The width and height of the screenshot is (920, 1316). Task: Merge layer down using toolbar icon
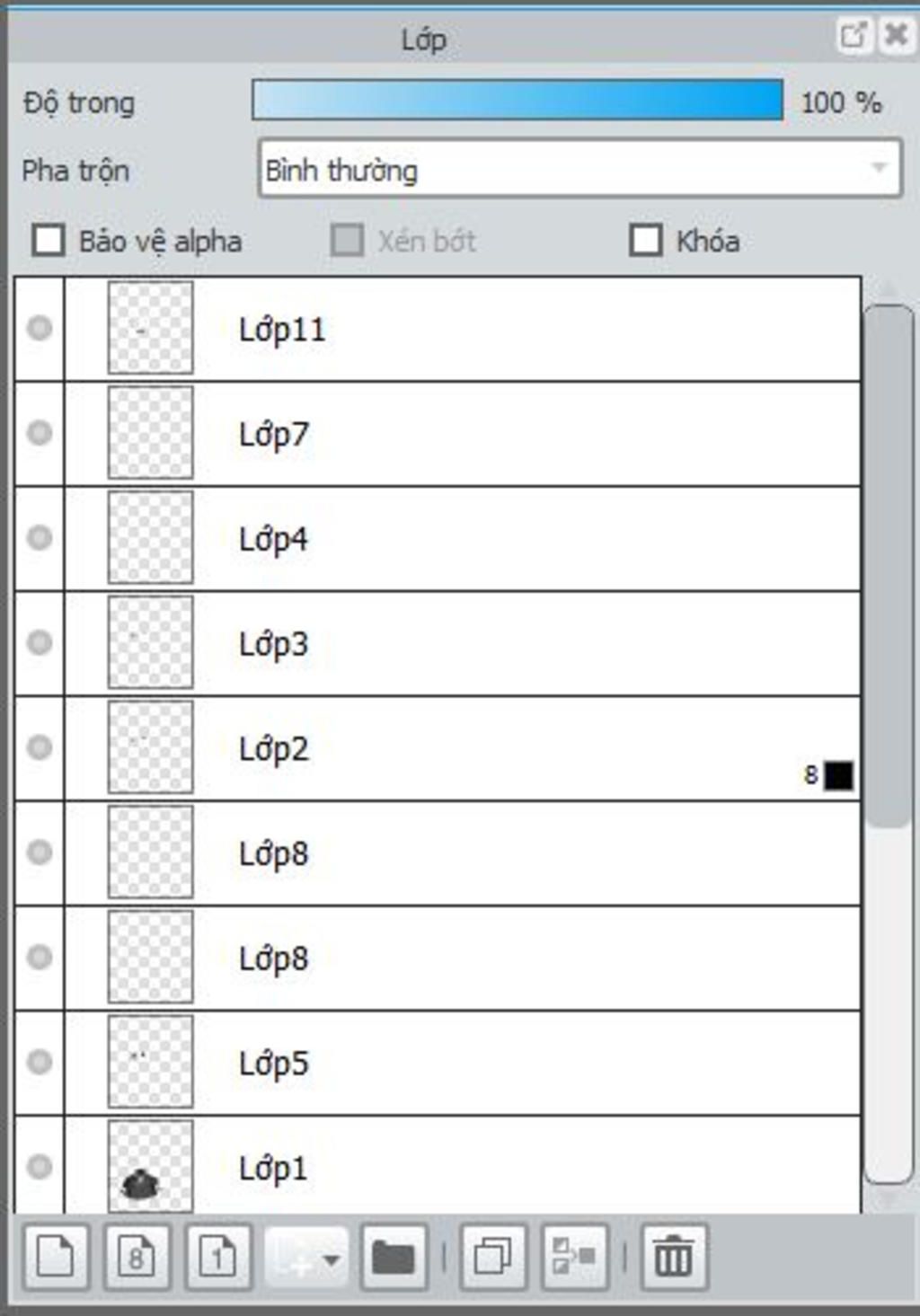575,1256
